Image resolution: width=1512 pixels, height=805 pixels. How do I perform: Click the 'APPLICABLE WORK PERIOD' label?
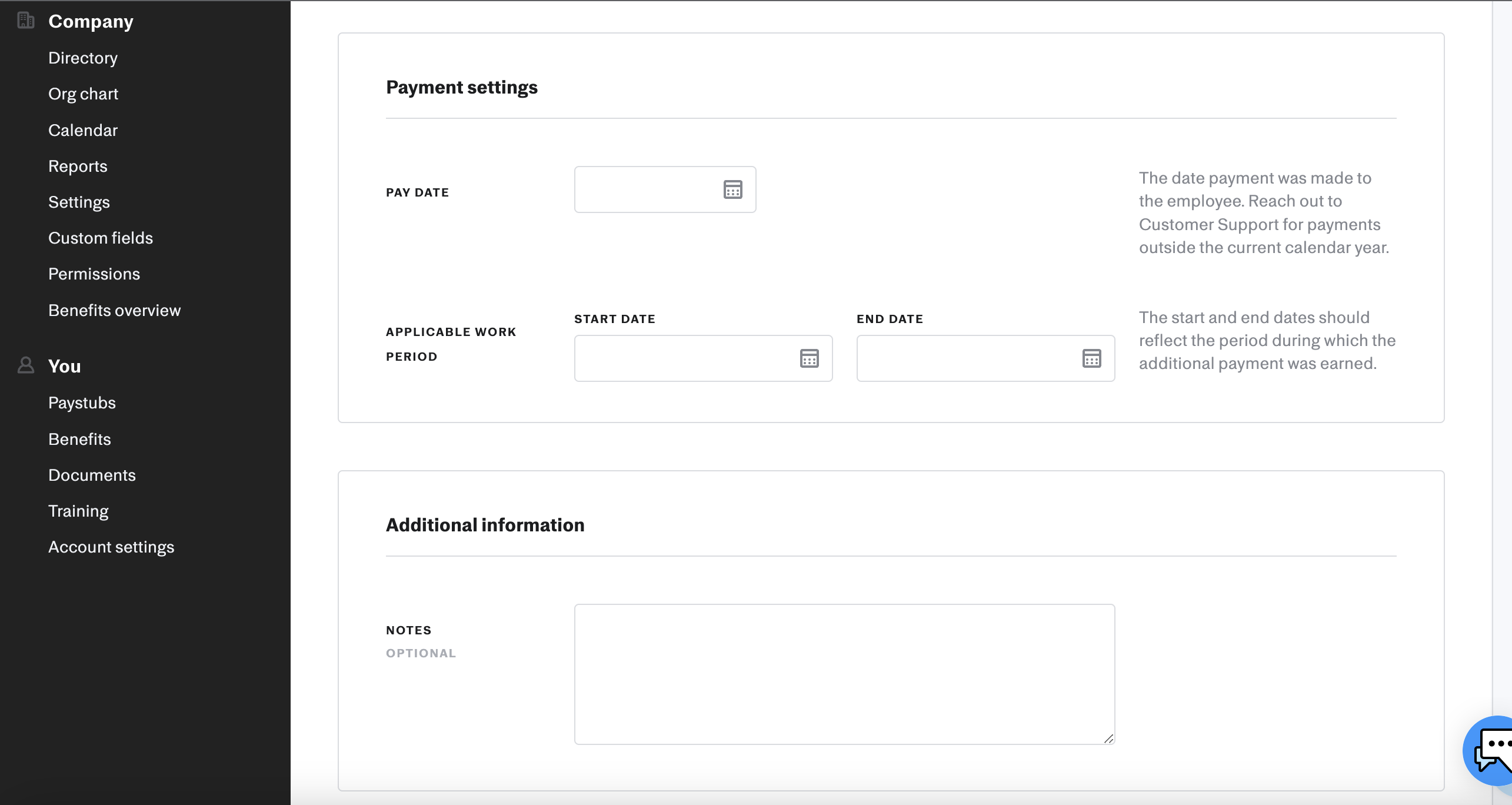pyautogui.click(x=451, y=344)
